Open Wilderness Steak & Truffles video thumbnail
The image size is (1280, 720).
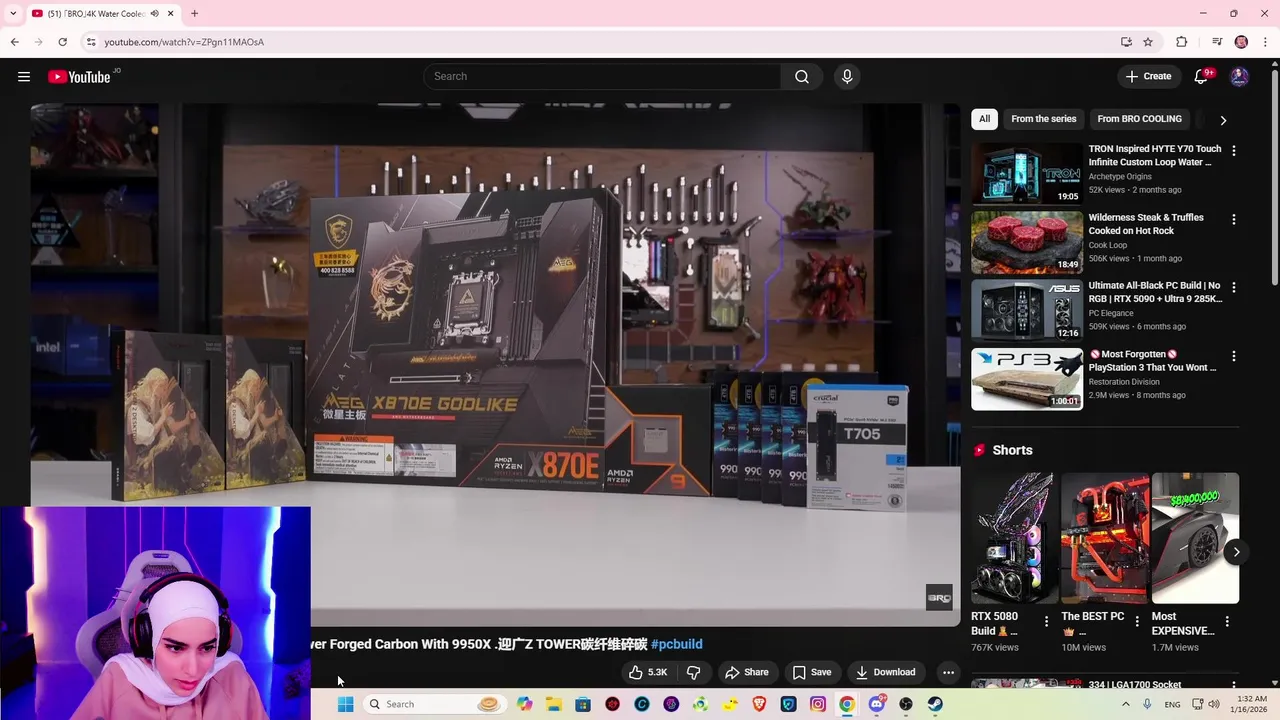coord(1026,242)
